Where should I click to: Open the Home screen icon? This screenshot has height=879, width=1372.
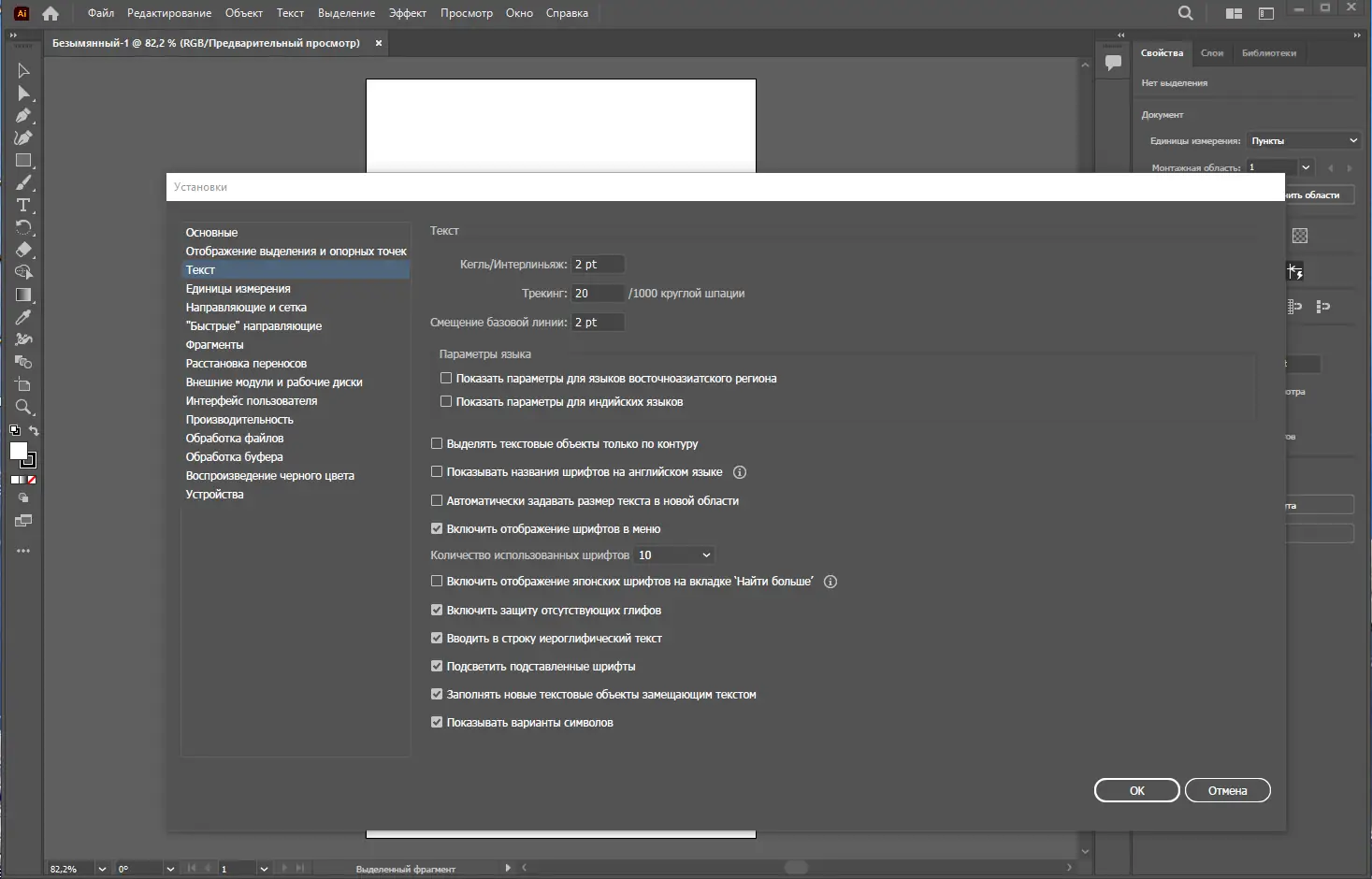tap(51, 13)
